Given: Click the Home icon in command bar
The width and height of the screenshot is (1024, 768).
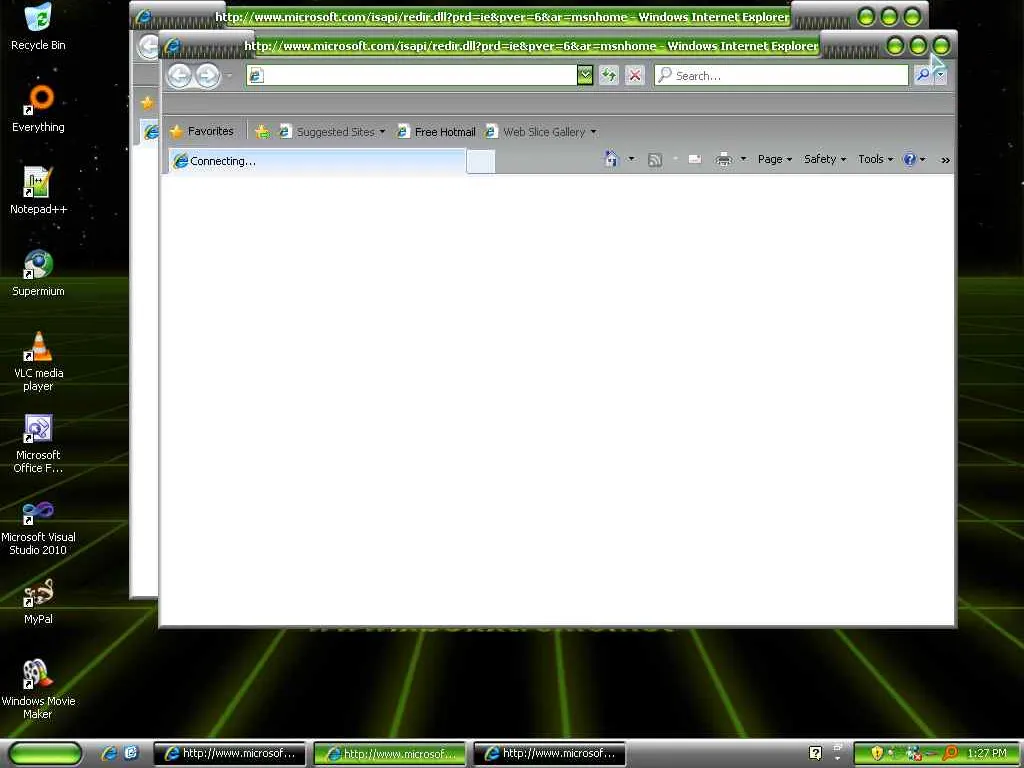Looking at the screenshot, I should pos(611,159).
